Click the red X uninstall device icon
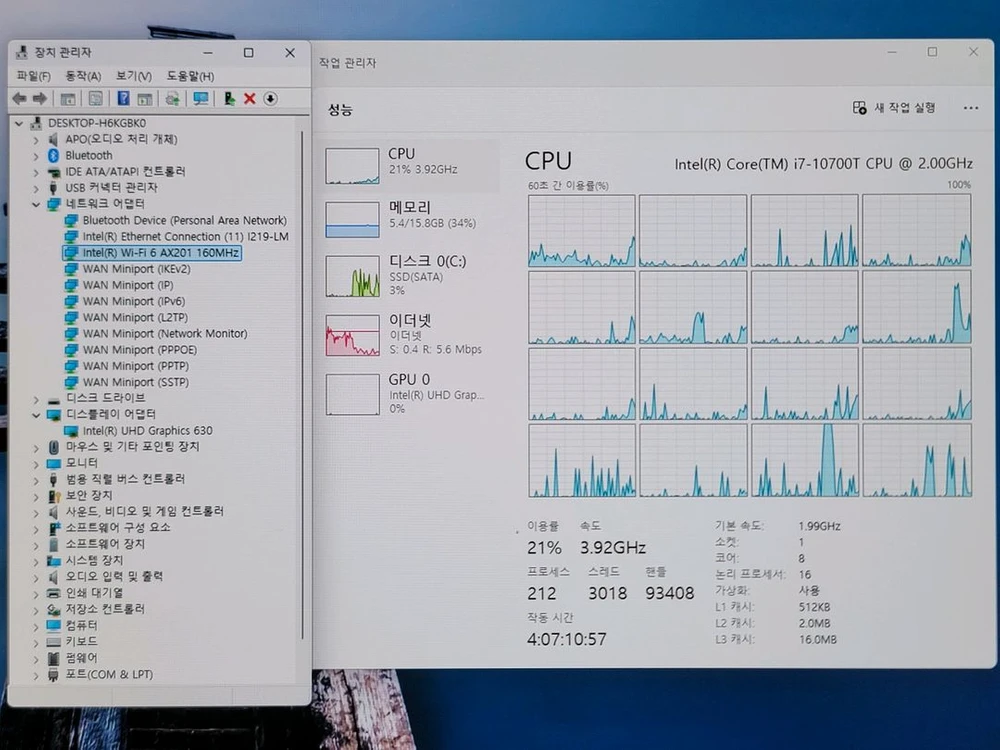Image resolution: width=1000 pixels, height=750 pixels. 250,99
